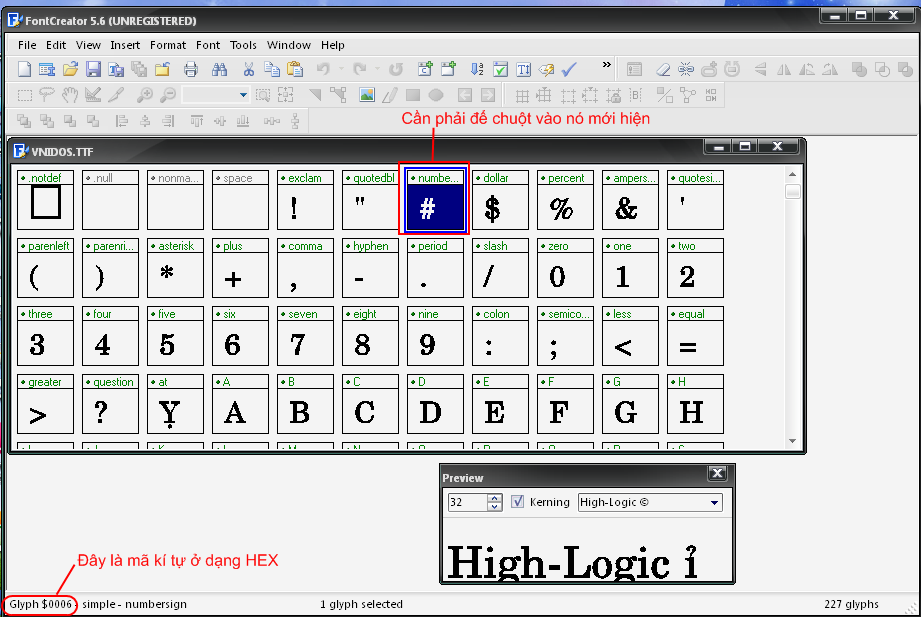Viewport: 921px width, 617px height.
Task: Click the calendar checkmark icon
Action: pos(500,69)
